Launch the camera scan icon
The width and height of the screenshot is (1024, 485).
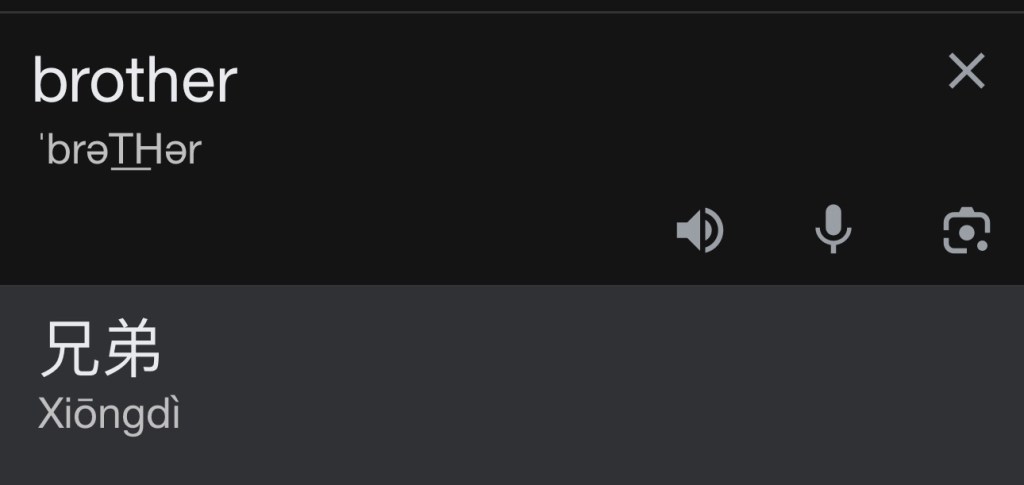966,230
